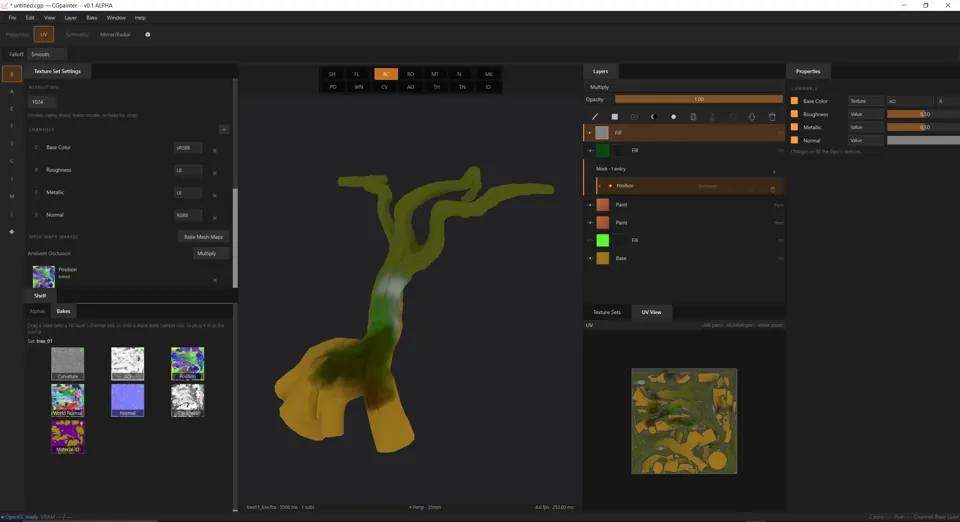Open the Base Color sRGB8 format dropdown
Image resolution: width=960 pixels, height=522 pixels.
point(187,147)
